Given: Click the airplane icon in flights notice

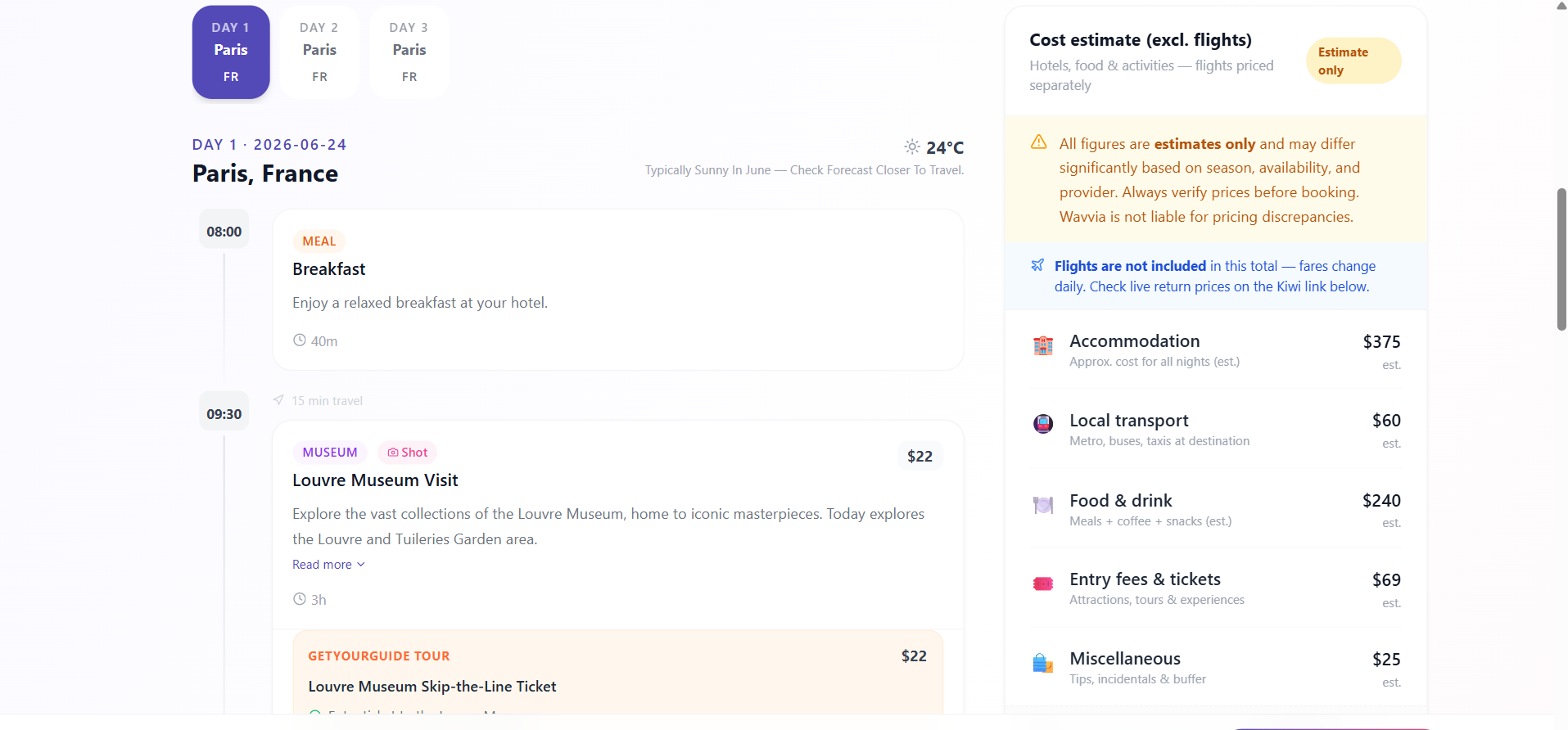Looking at the screenshot, I should (1037, 265).
